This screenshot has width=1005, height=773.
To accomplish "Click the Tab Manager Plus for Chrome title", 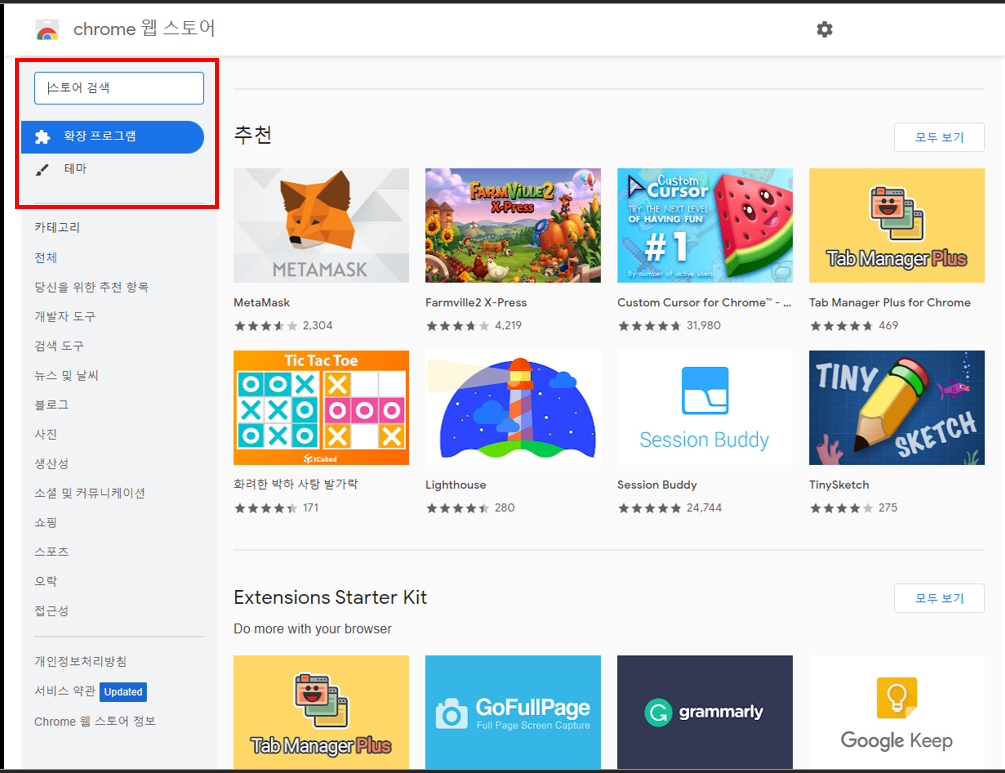I will coord(890,303).
